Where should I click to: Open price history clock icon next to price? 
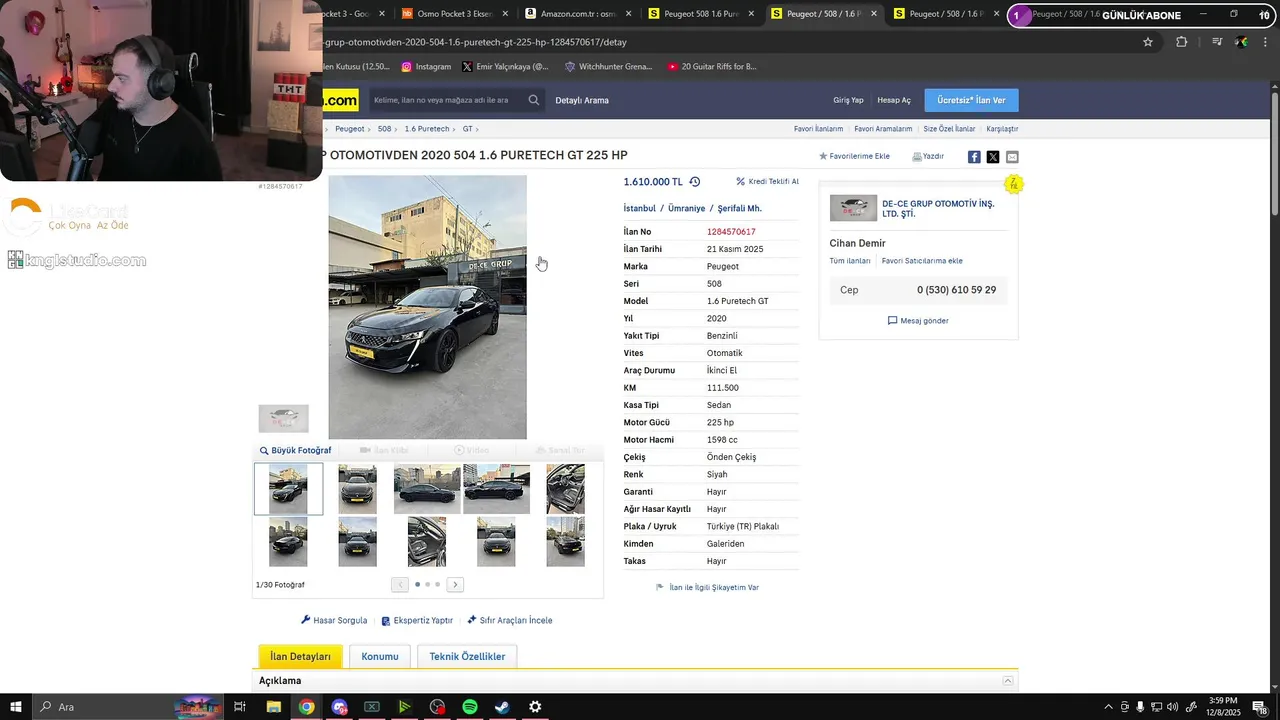(x=695, y=182)
